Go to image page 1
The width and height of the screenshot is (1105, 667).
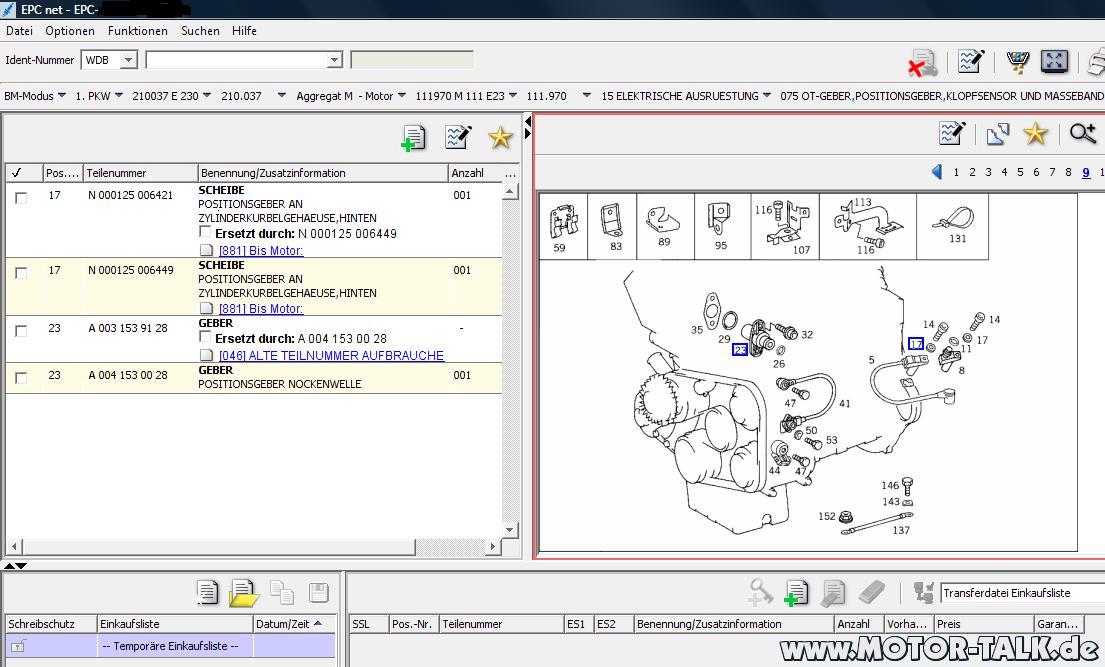point(956,172)
